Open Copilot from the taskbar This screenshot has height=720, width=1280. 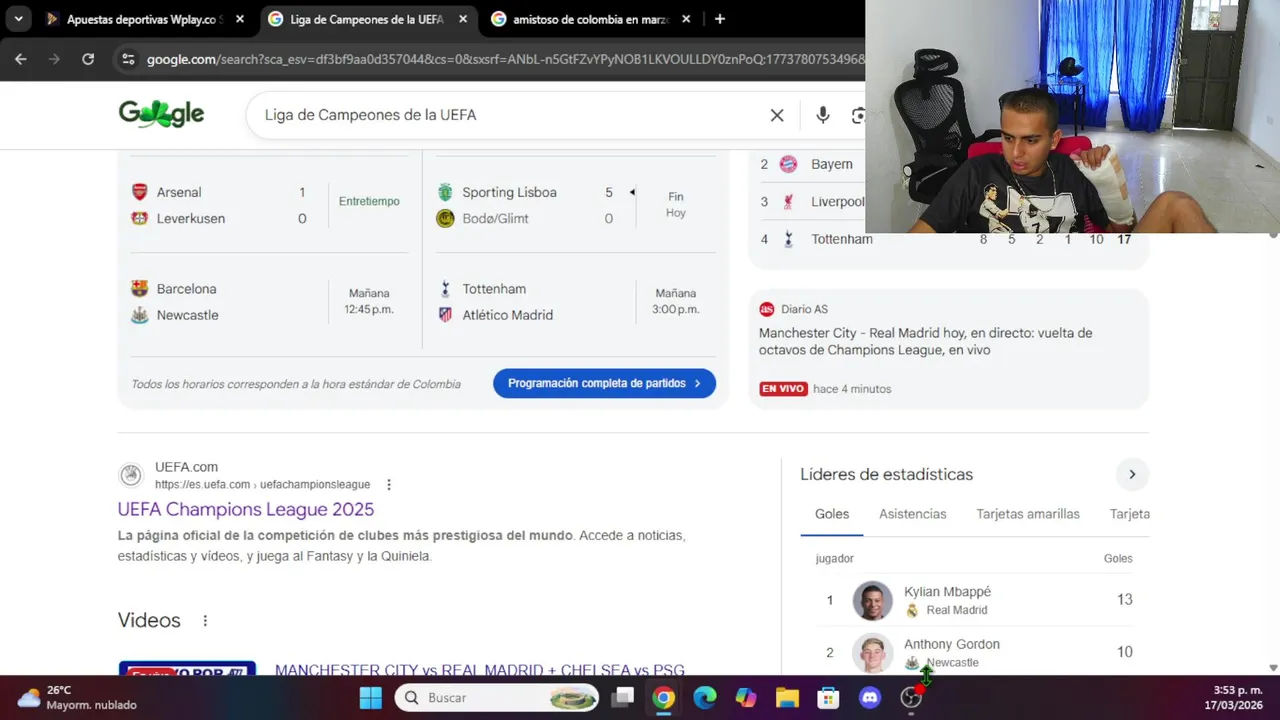746,698
